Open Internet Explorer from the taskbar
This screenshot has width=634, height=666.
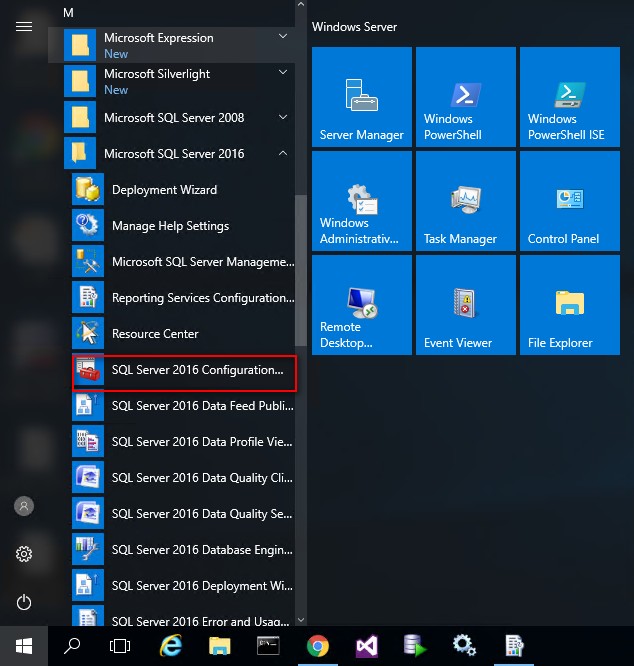coord(171,646)
